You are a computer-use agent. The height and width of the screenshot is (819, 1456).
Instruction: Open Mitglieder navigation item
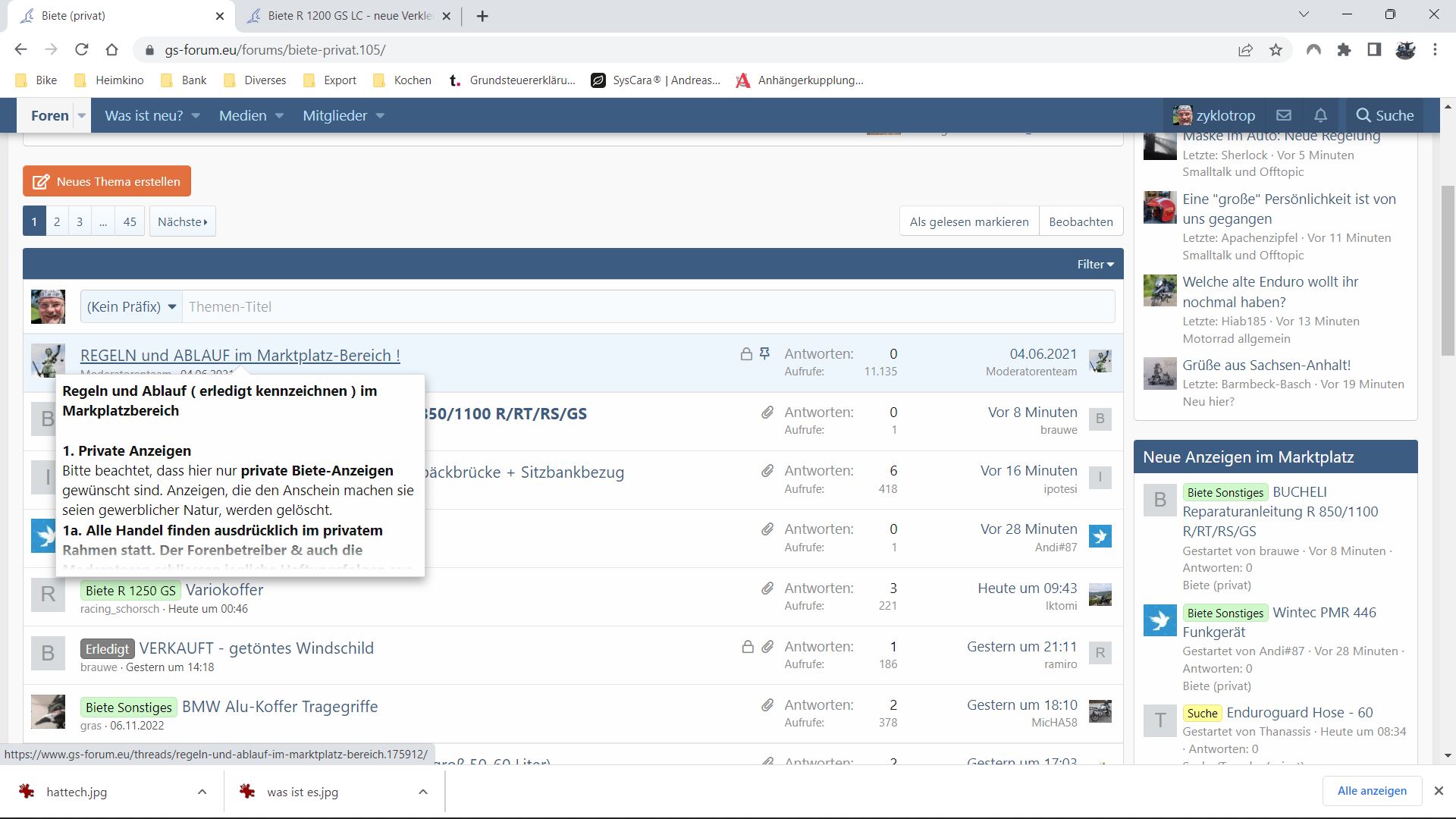coord(334,116)
